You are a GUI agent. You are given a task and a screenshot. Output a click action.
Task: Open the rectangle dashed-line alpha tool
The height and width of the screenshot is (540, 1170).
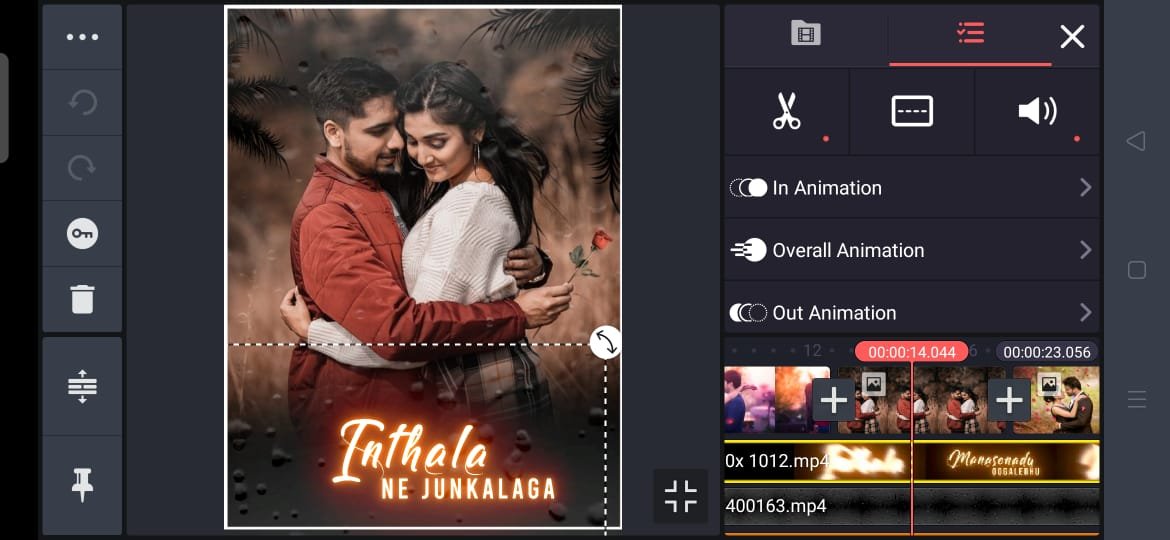(x=912, y=112)
